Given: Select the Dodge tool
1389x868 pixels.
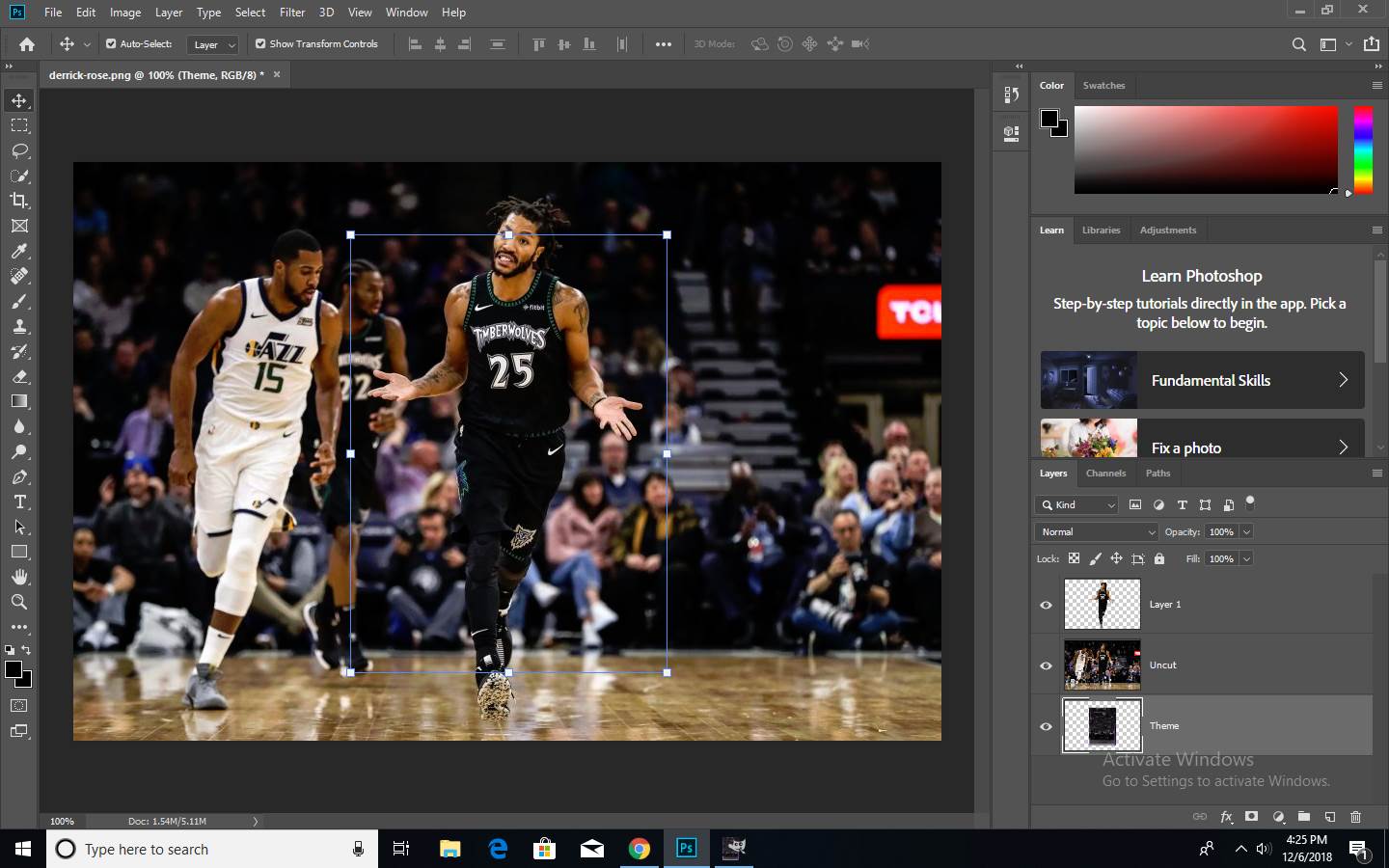Looking at the screenshot, I should click(19, 451).
